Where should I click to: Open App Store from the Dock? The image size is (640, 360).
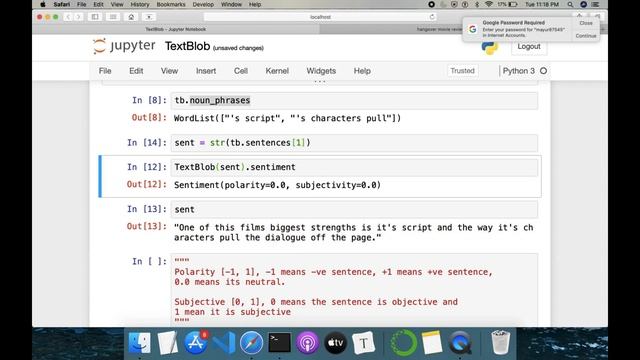195,342
